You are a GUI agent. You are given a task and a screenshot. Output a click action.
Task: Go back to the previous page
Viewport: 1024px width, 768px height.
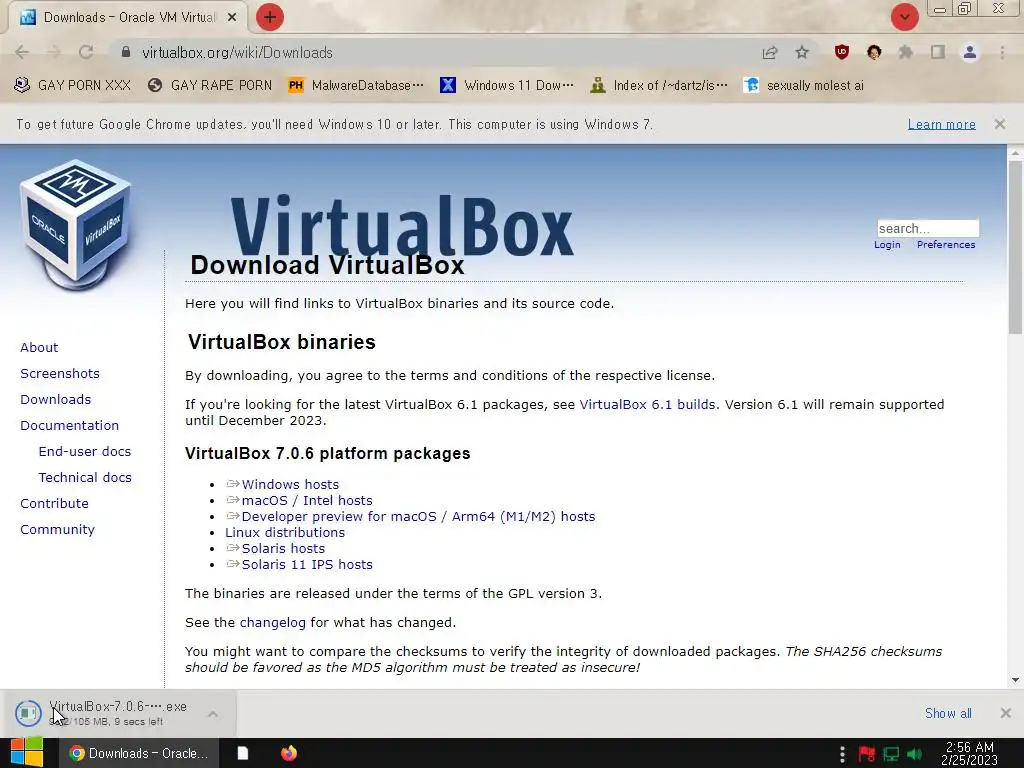point(22,52)
